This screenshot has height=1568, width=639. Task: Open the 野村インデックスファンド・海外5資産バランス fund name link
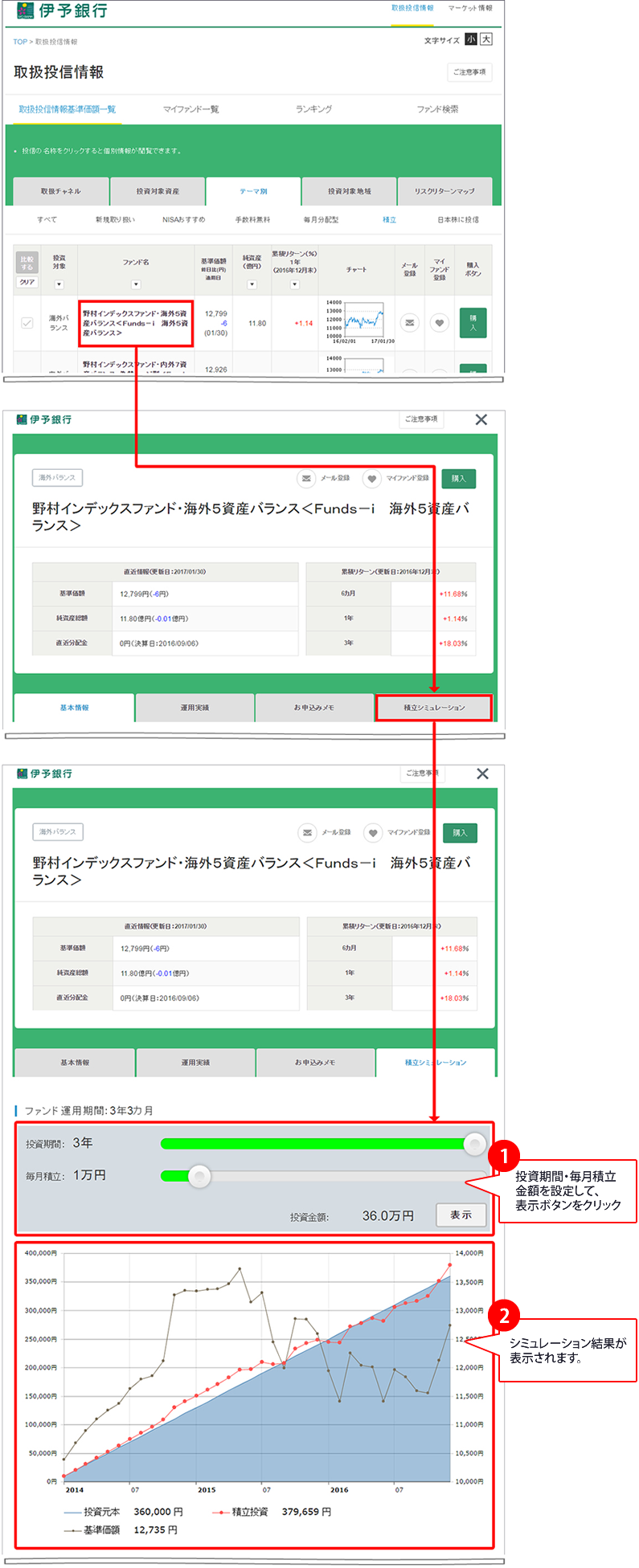(x=136, y=323)
